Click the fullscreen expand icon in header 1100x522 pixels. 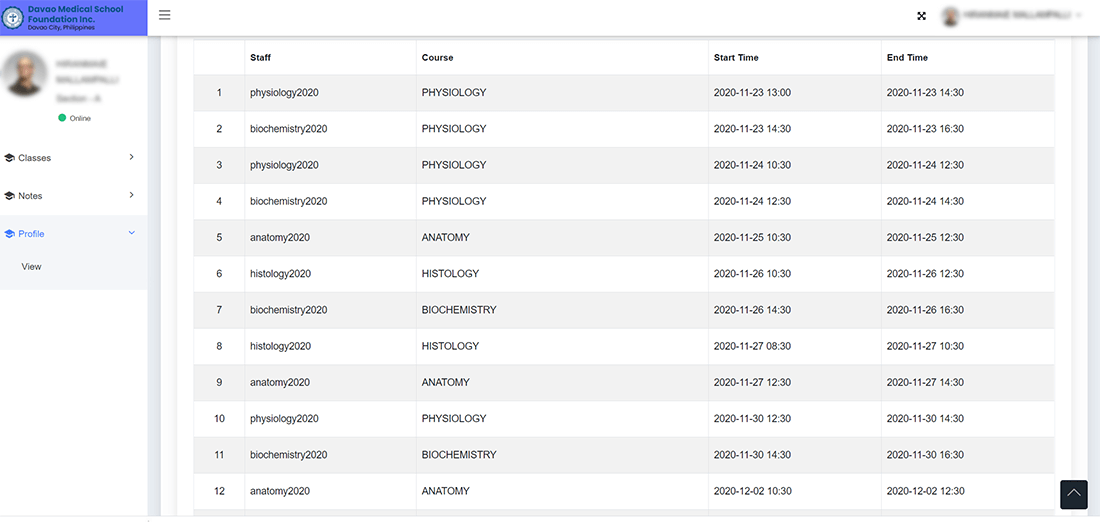[922, 16]
